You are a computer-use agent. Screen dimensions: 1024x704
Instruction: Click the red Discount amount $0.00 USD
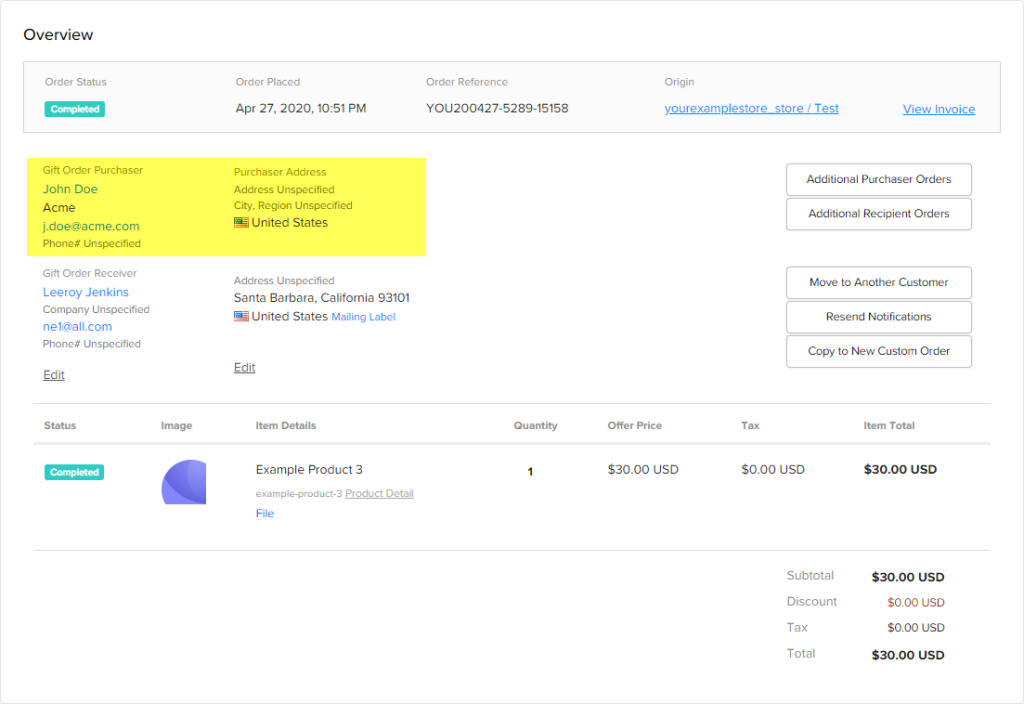916,602
